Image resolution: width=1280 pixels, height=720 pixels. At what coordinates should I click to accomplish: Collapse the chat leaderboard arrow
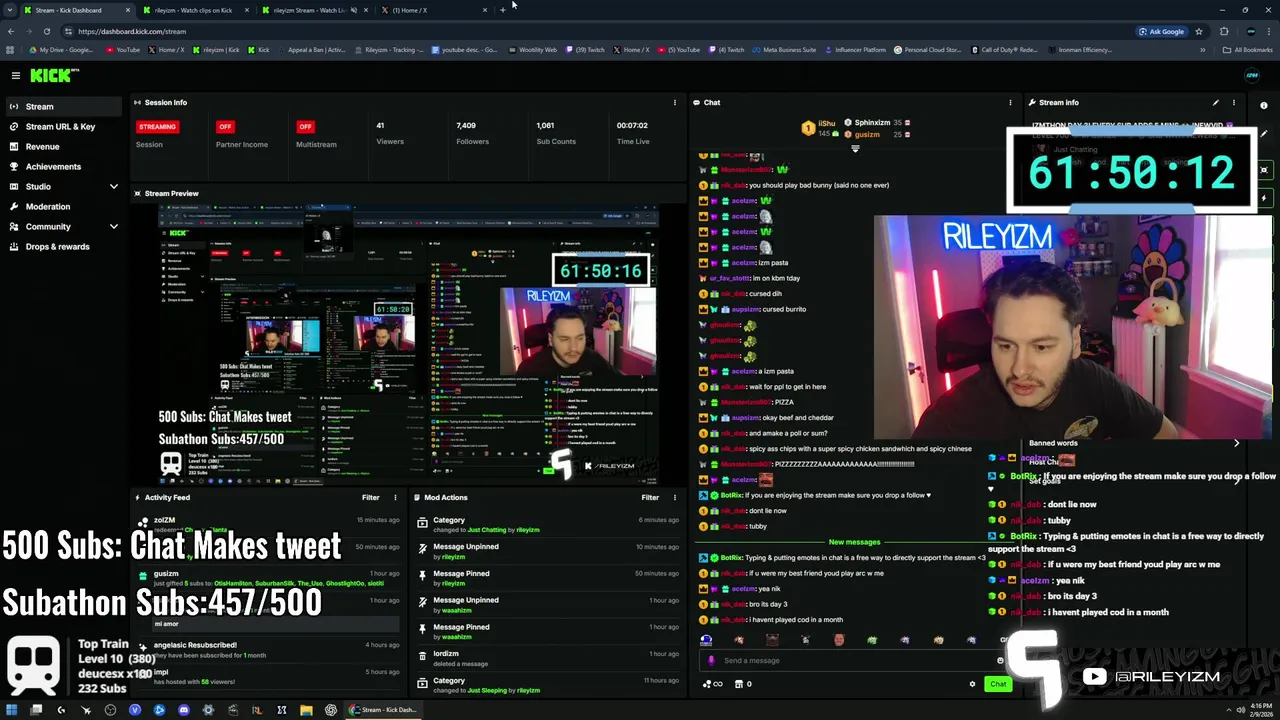pos(855,149)
